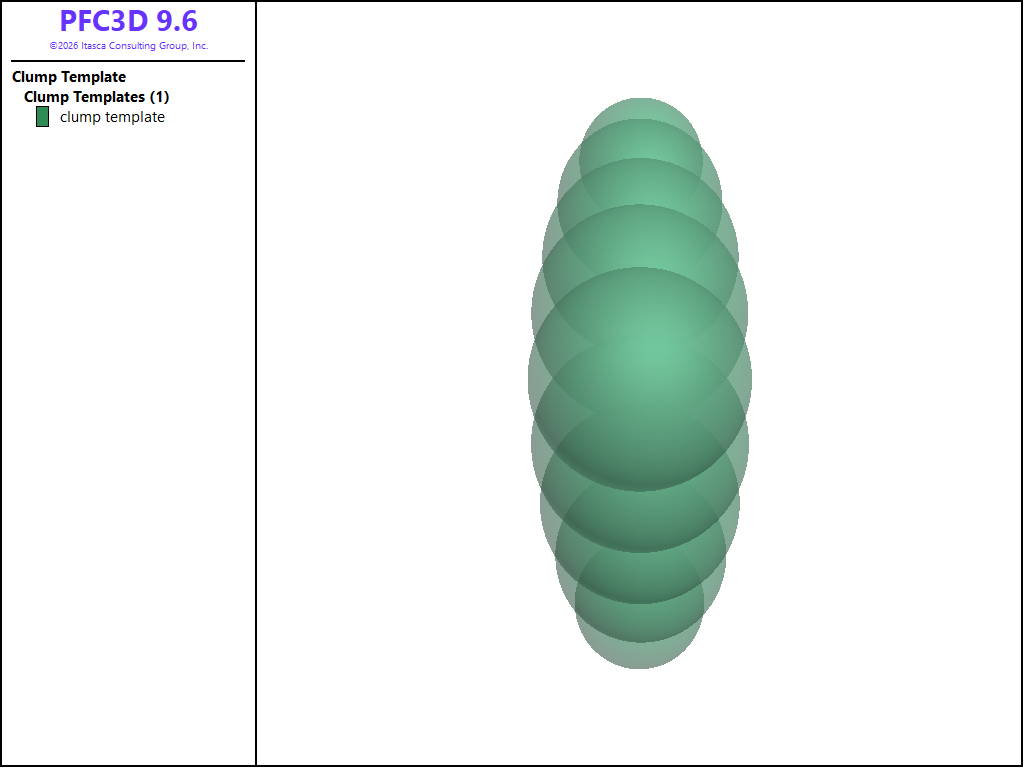Click the "Clump Templates (1)" legend entry
Image resolution: width=1024 pixels, height=768 pixels.
pyautogui.click(x=96, y=97)
